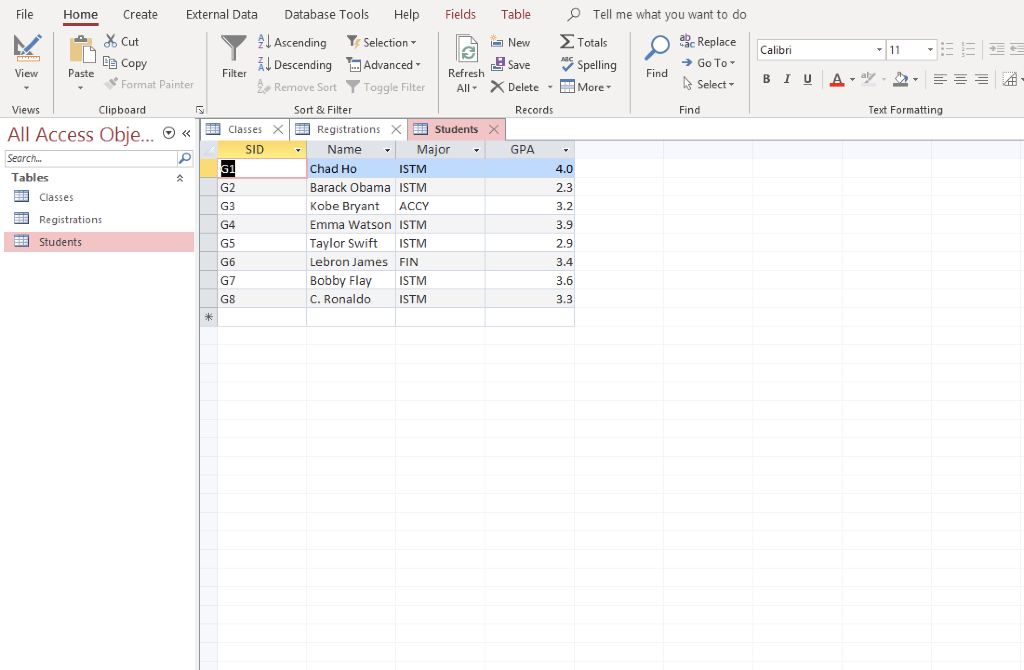
Task: Open the font size dropdown
Action: tap(929, 49)
